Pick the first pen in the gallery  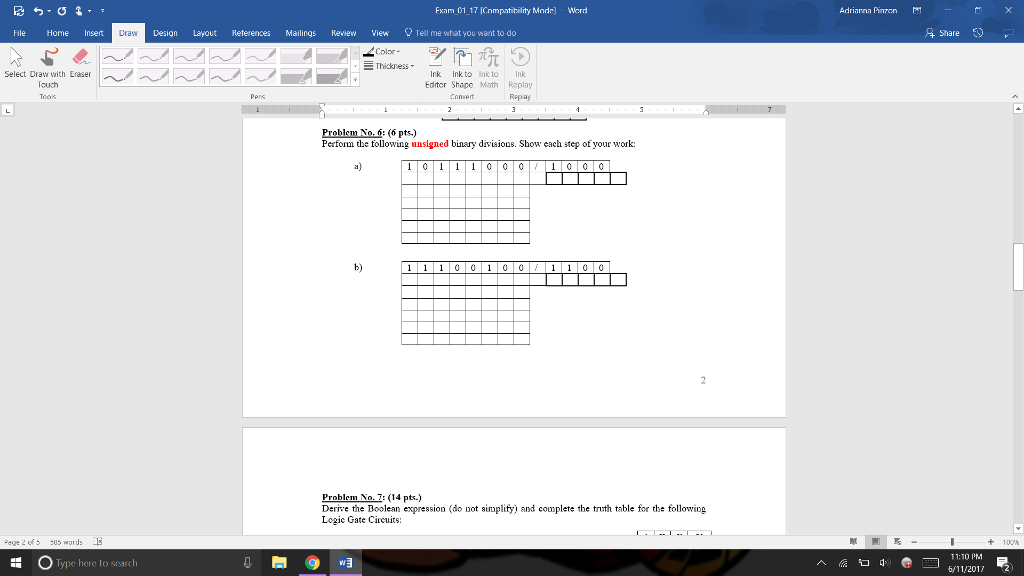tap(118, 57)
